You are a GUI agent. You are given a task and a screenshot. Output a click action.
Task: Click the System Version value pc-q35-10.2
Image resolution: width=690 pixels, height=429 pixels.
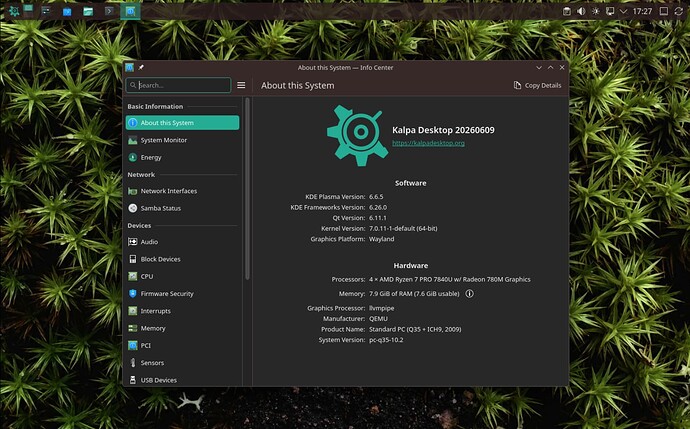point(386,340)
